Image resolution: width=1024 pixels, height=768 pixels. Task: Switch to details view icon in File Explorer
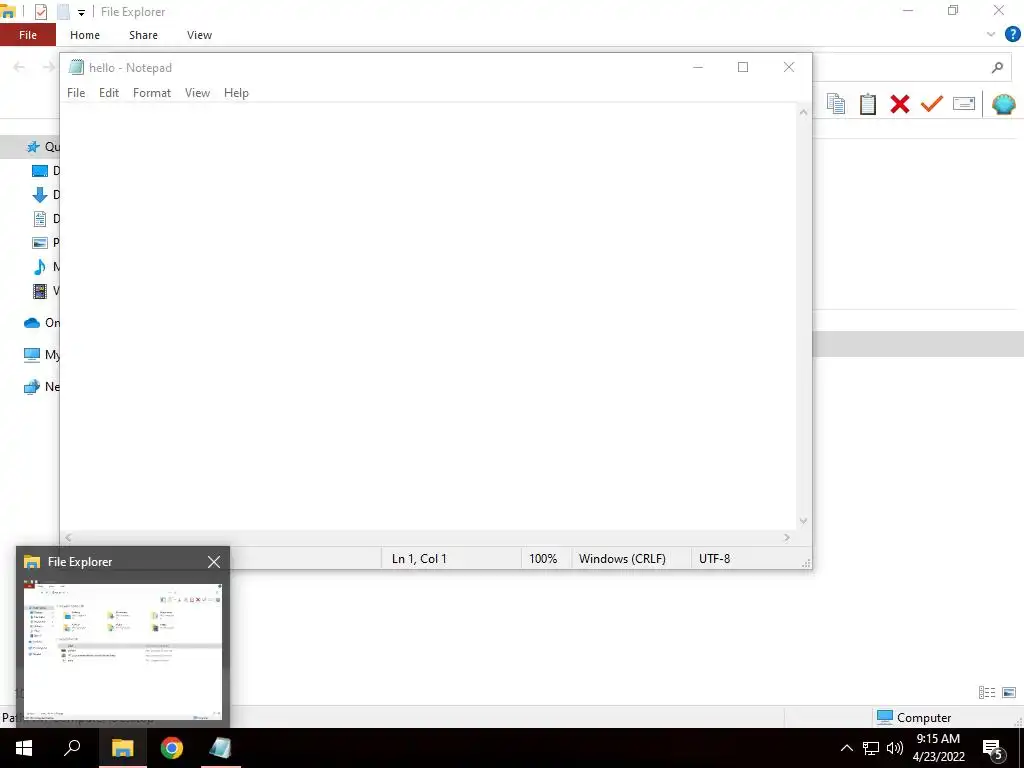[x=987, y=693]
